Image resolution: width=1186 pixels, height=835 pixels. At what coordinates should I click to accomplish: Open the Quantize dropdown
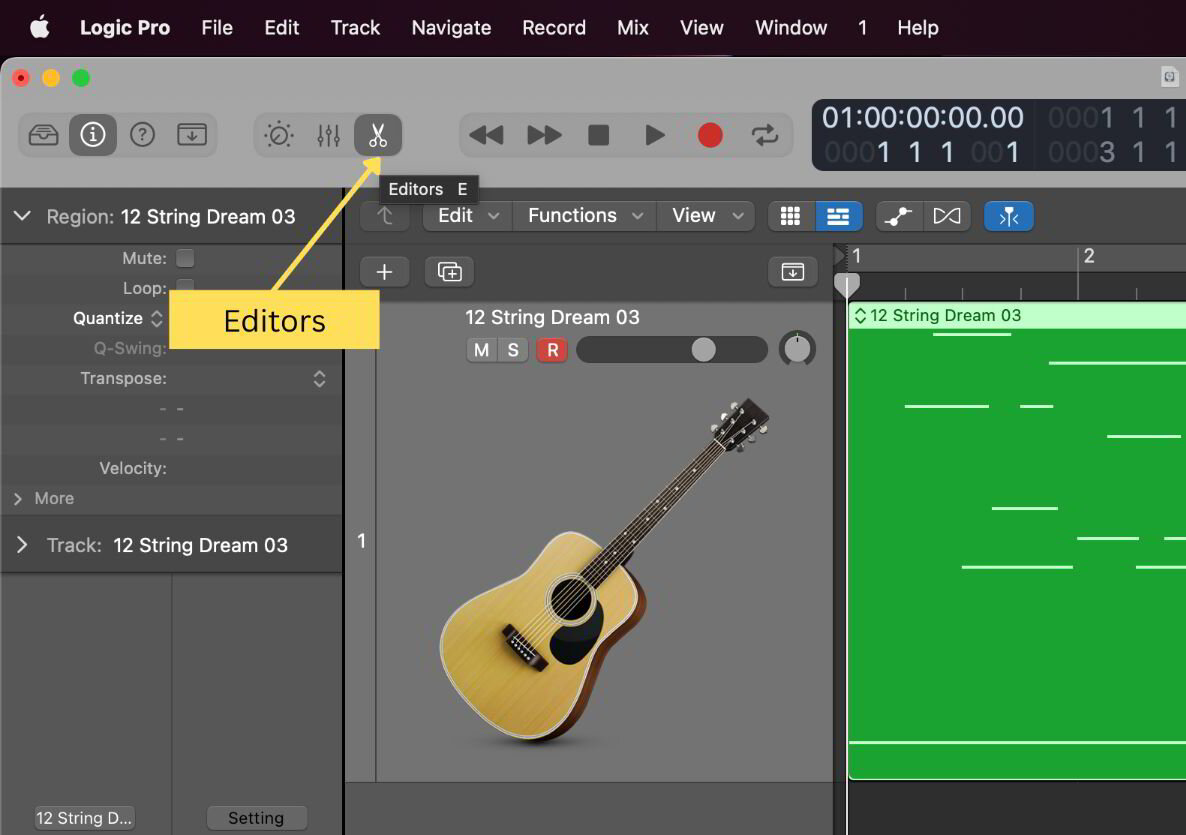[157, 318]
